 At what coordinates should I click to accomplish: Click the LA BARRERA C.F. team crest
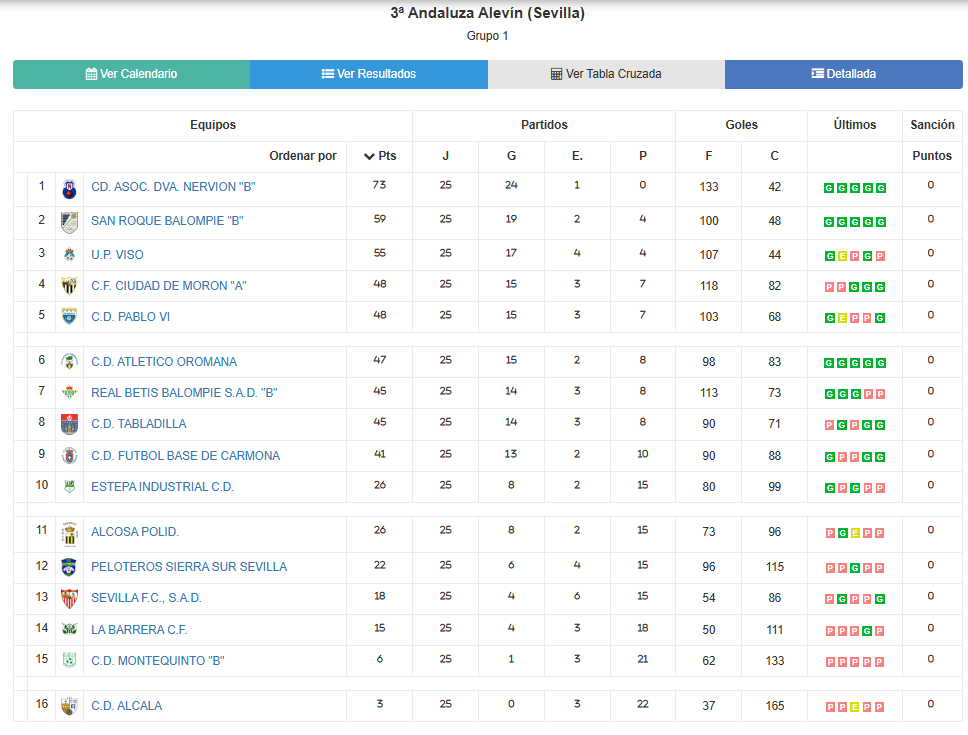[70, 629]
